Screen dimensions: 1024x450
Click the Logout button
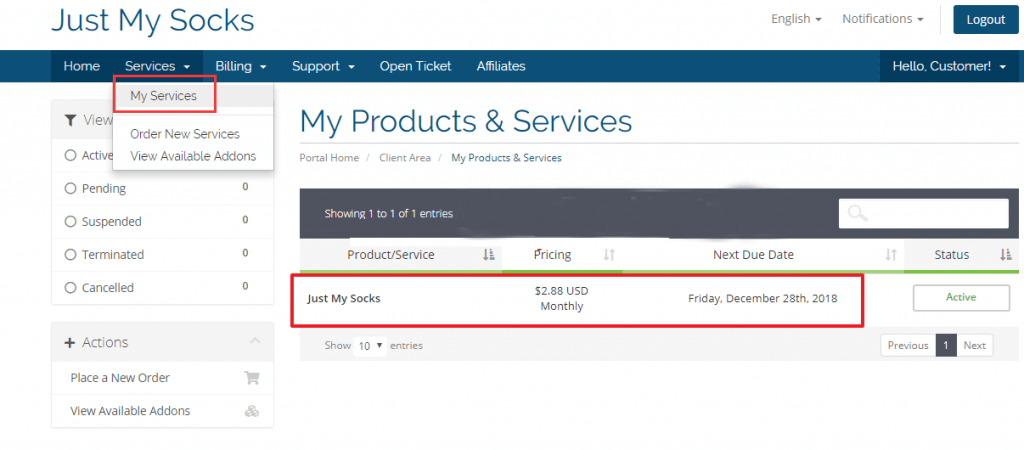click(985, 20)
